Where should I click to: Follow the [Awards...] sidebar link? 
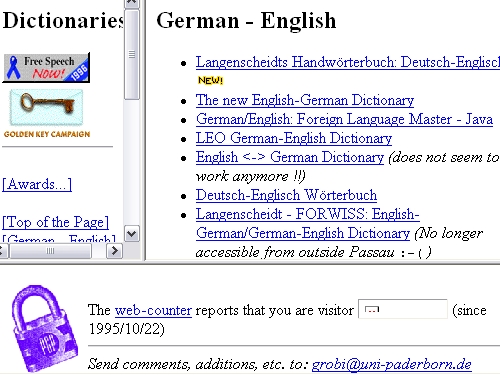pos(37,184)
